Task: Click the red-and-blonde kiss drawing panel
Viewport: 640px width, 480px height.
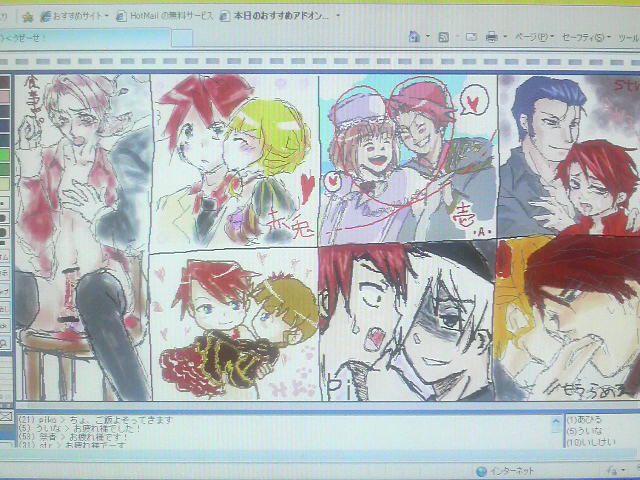Action: [x=235, y=161]
